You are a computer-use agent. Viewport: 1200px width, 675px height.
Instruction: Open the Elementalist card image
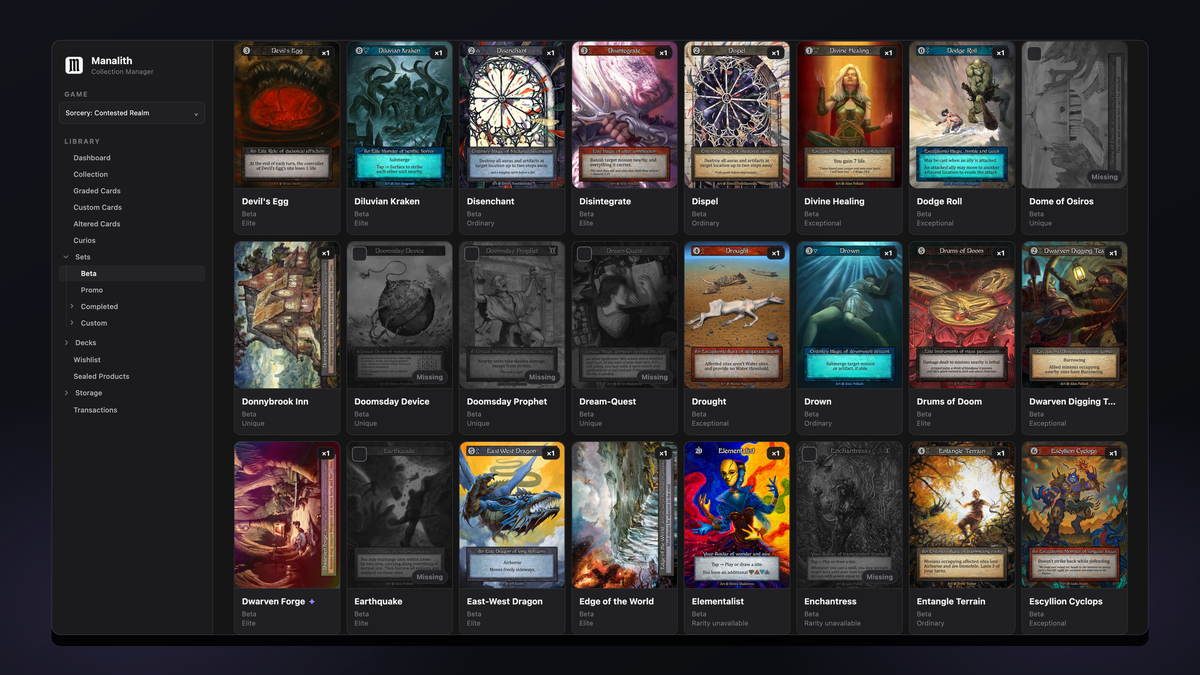737,515
